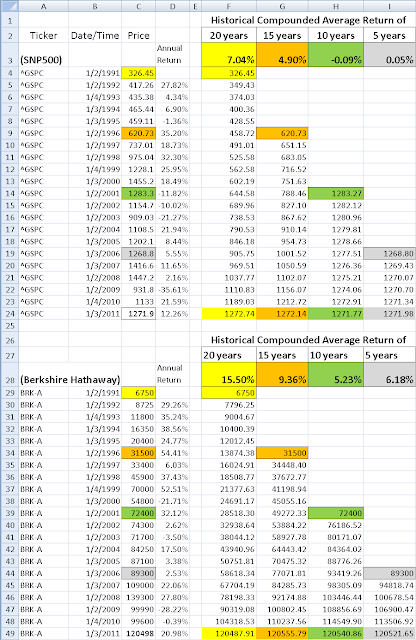
Task: Select gray BRK-A price 89300 in column C
Action: tap(138, 573)
